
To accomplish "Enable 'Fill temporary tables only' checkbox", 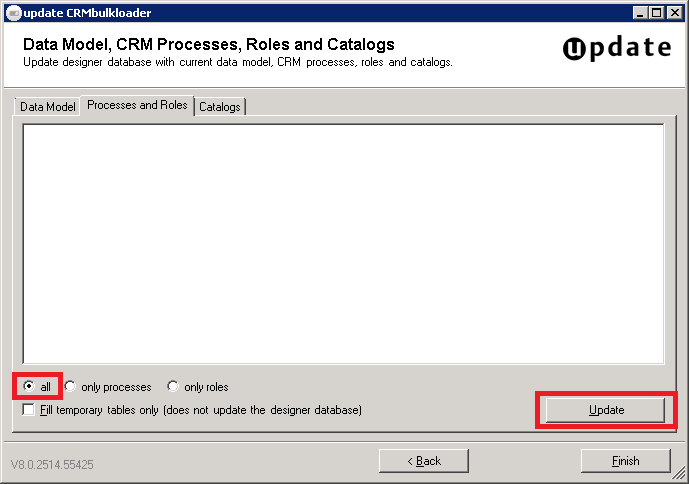I will tap(28, 410).
